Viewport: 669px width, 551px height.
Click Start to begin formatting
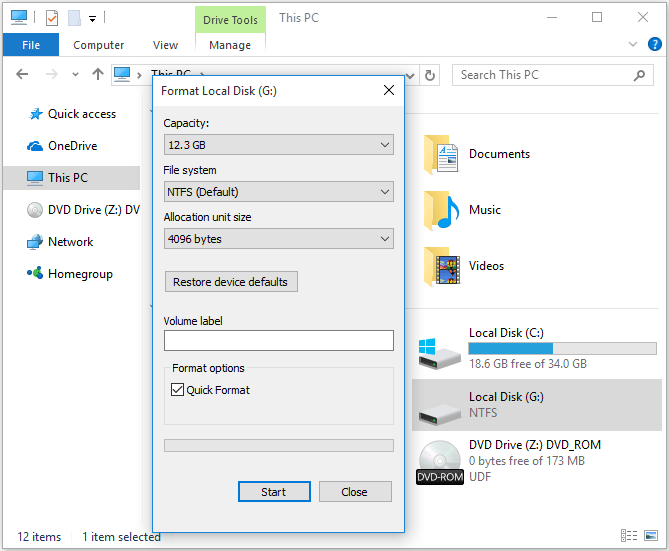tap(274, 492)
